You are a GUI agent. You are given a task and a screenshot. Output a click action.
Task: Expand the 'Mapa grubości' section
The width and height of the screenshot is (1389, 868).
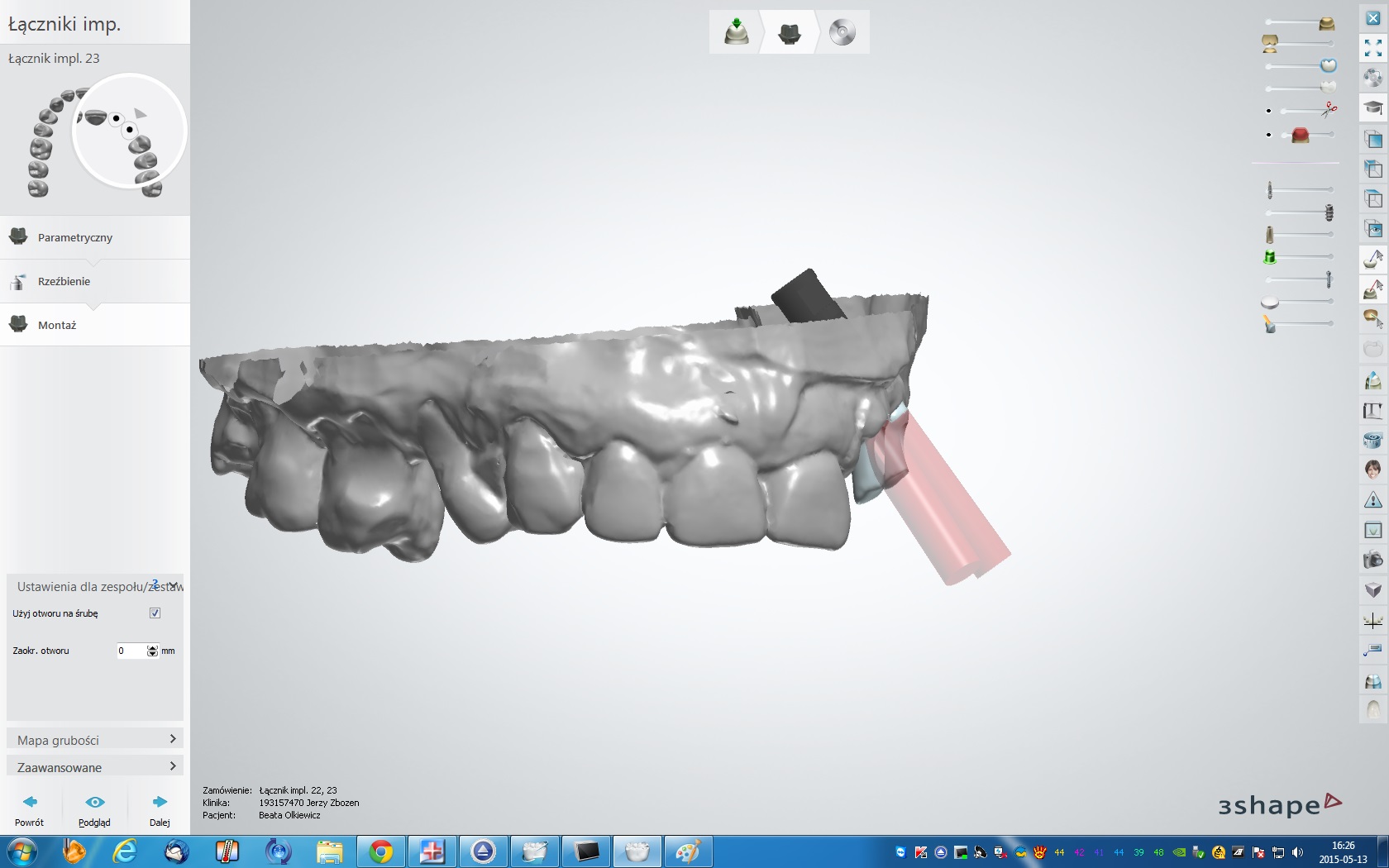coord(94,740)
